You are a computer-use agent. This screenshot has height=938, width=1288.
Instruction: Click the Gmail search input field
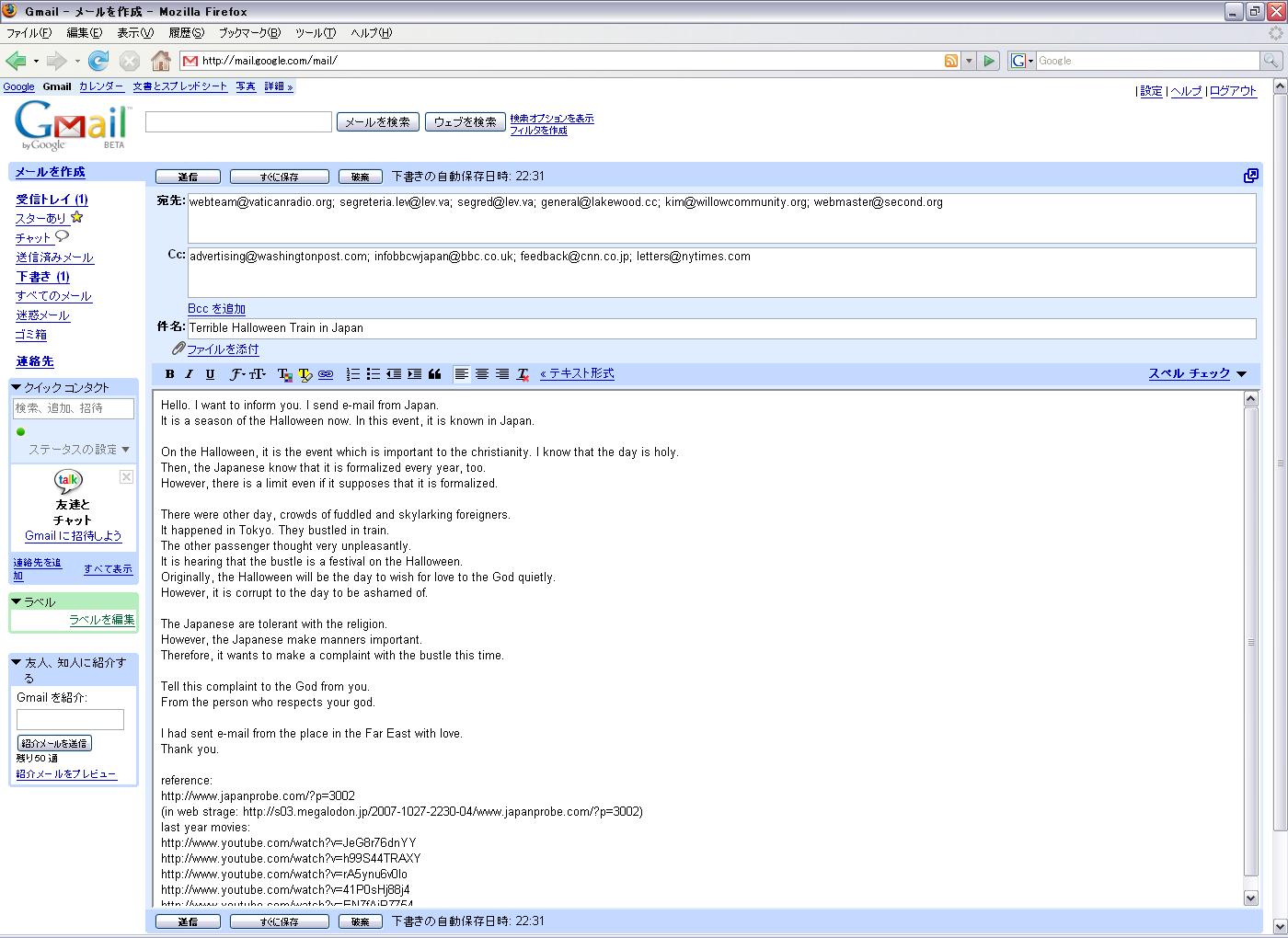pos(238,121)
